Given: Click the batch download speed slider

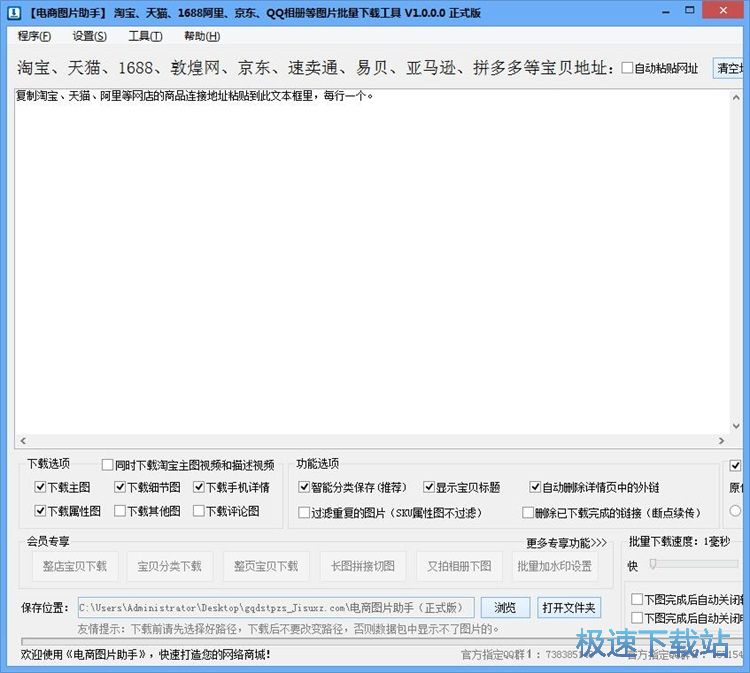Looking at the screenshot, I should pyautogui.click(x=690, y=565).
